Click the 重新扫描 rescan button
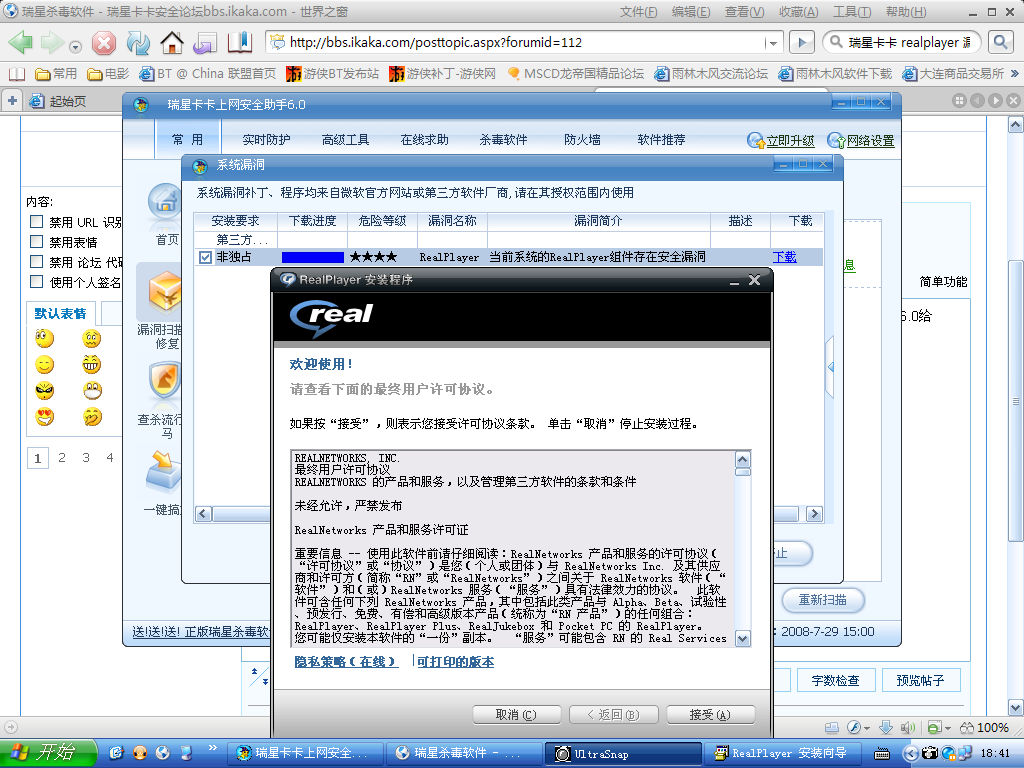1024x768 pixels. [823, 600]
